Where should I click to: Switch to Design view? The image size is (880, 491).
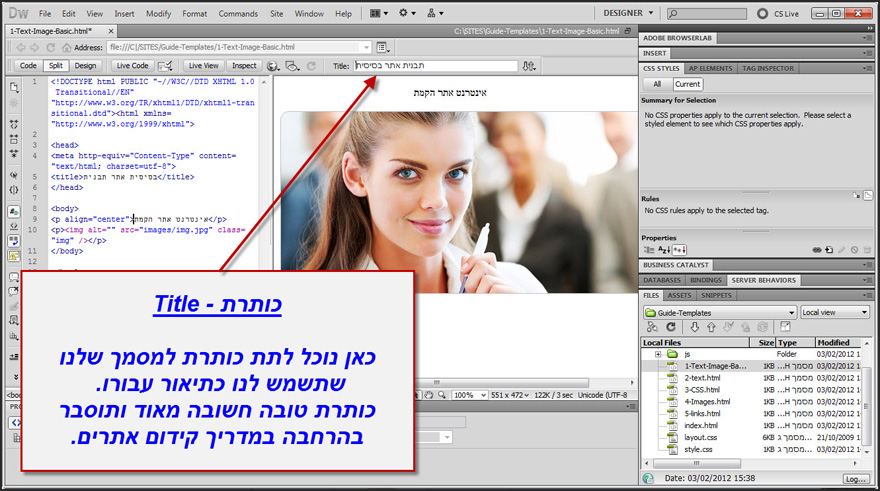click(85, 66)
